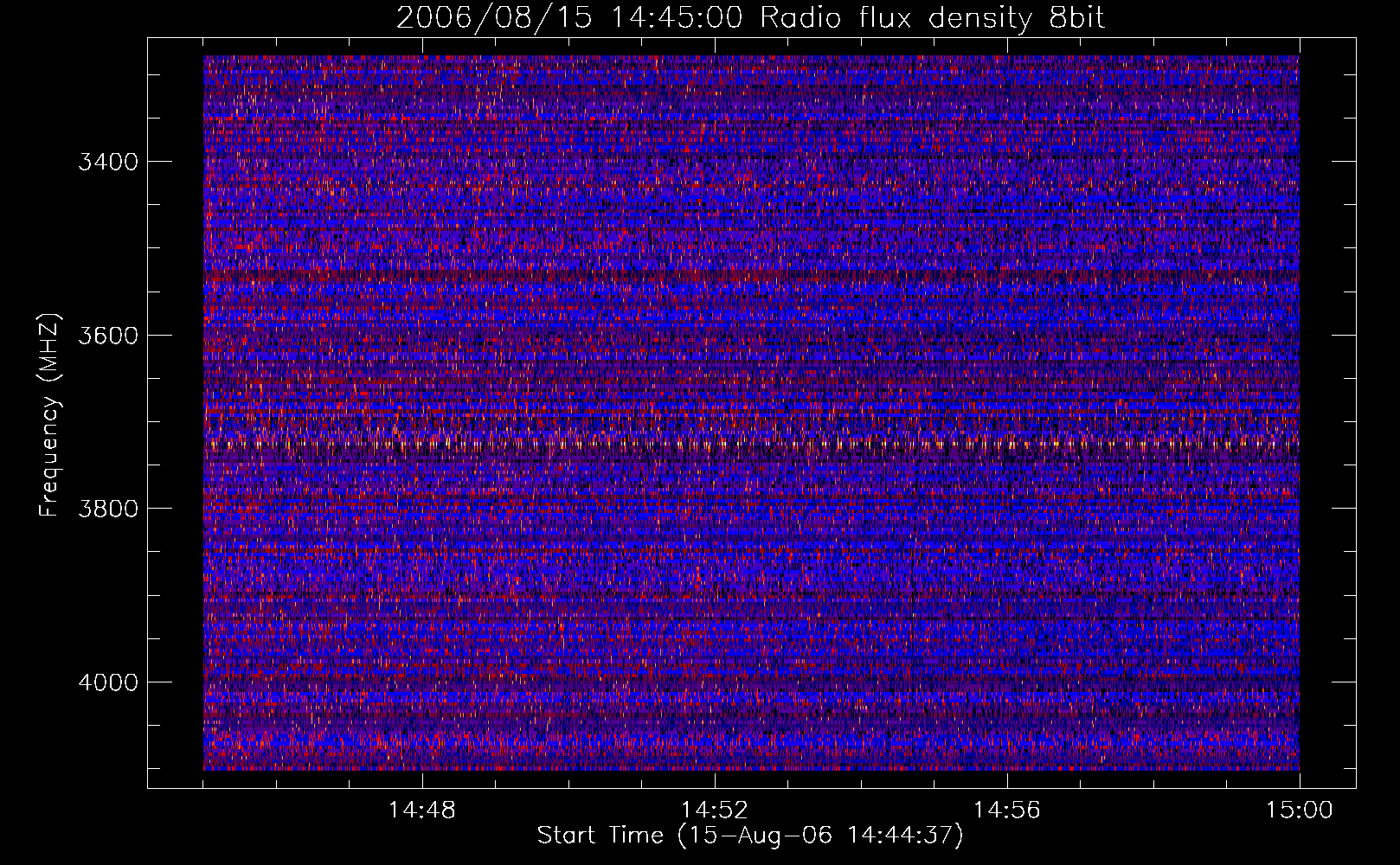Click the '3600' frequency tick label
Viewport: 1400px width, 865px height.
pyautogui.click(x=107, y=336)
